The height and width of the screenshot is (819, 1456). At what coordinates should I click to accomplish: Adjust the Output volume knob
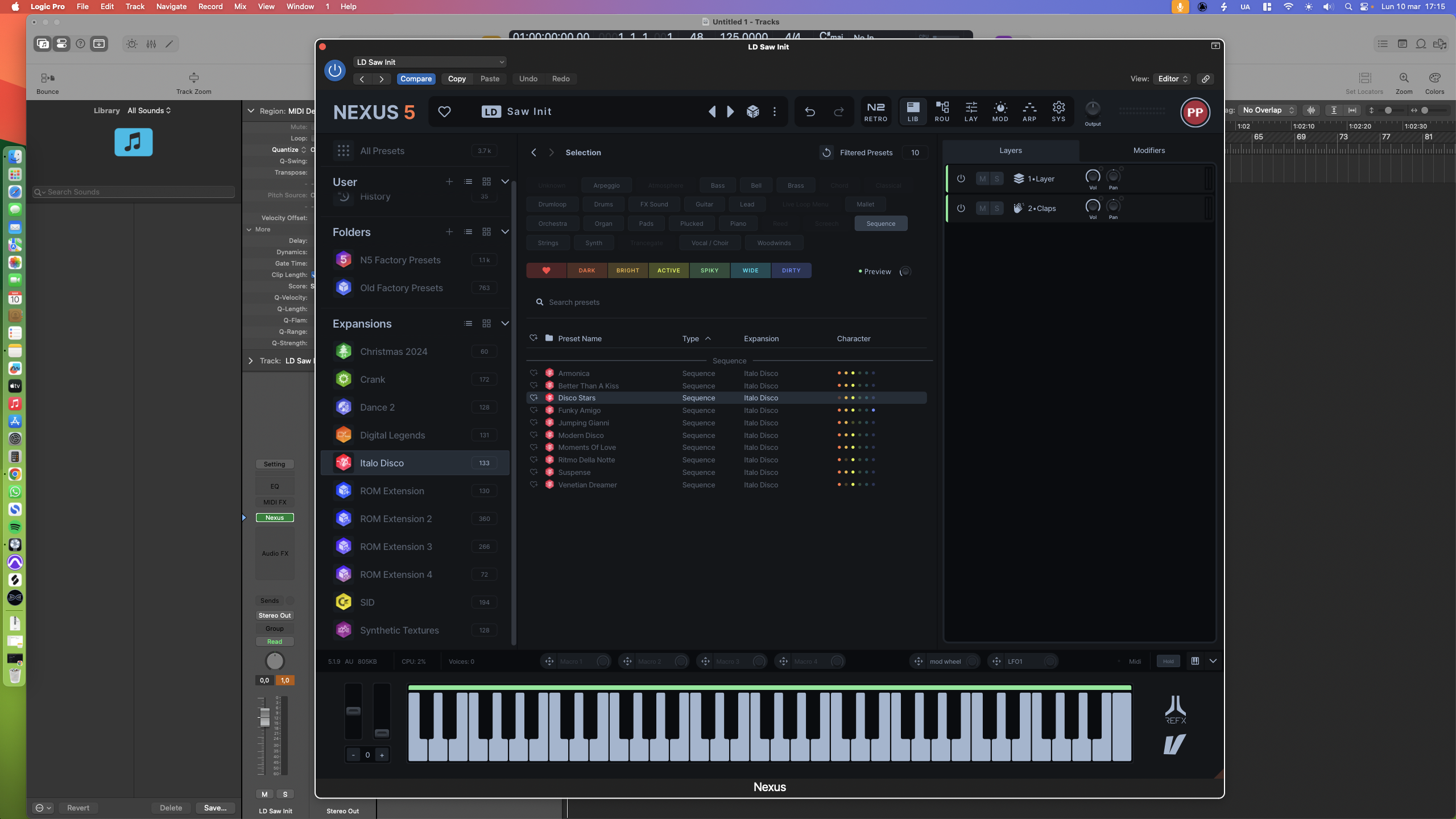tap(1093, 109)
